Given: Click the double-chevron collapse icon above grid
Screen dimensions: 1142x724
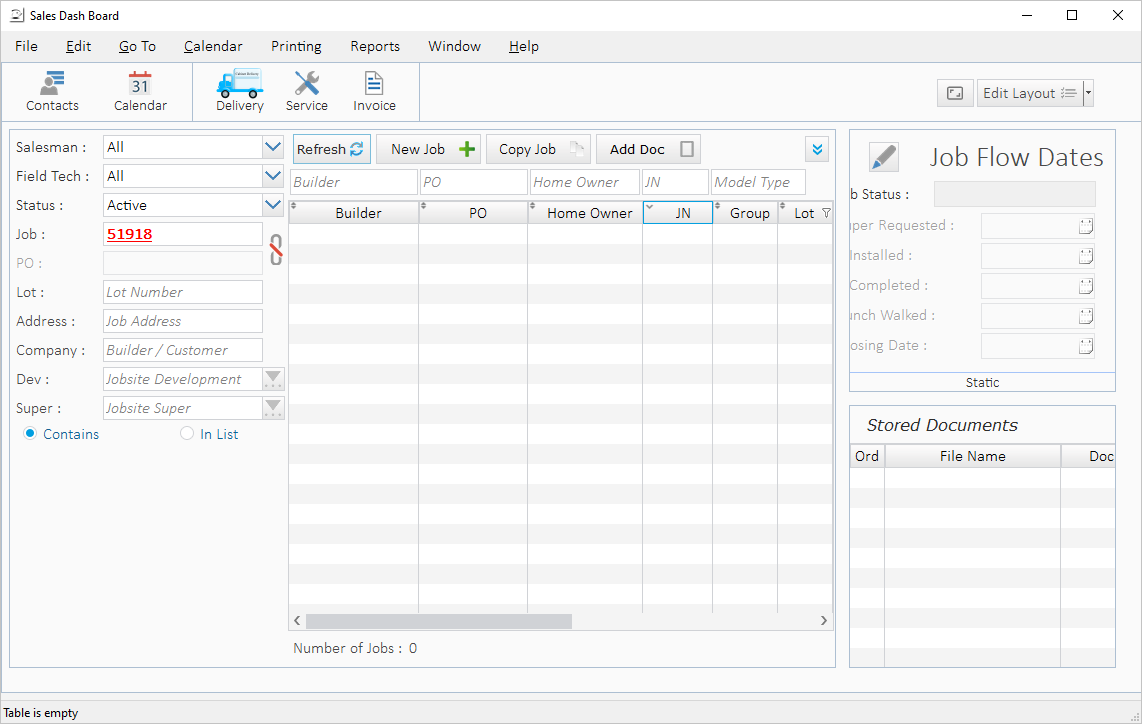Looking at the screenshot, I should click(x=817, y=149).
